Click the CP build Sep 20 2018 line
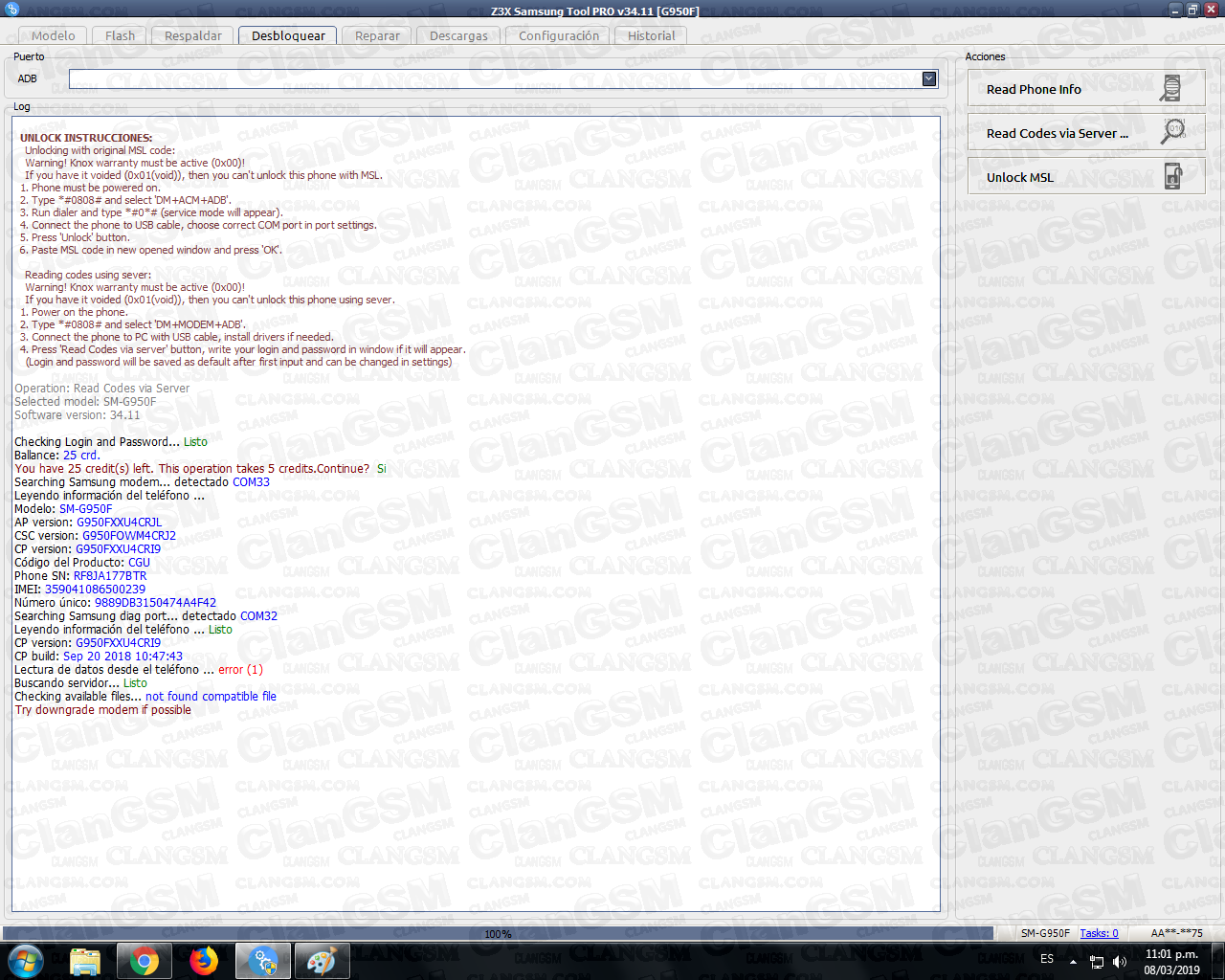The image size is (1225, 980). [99, 657]
